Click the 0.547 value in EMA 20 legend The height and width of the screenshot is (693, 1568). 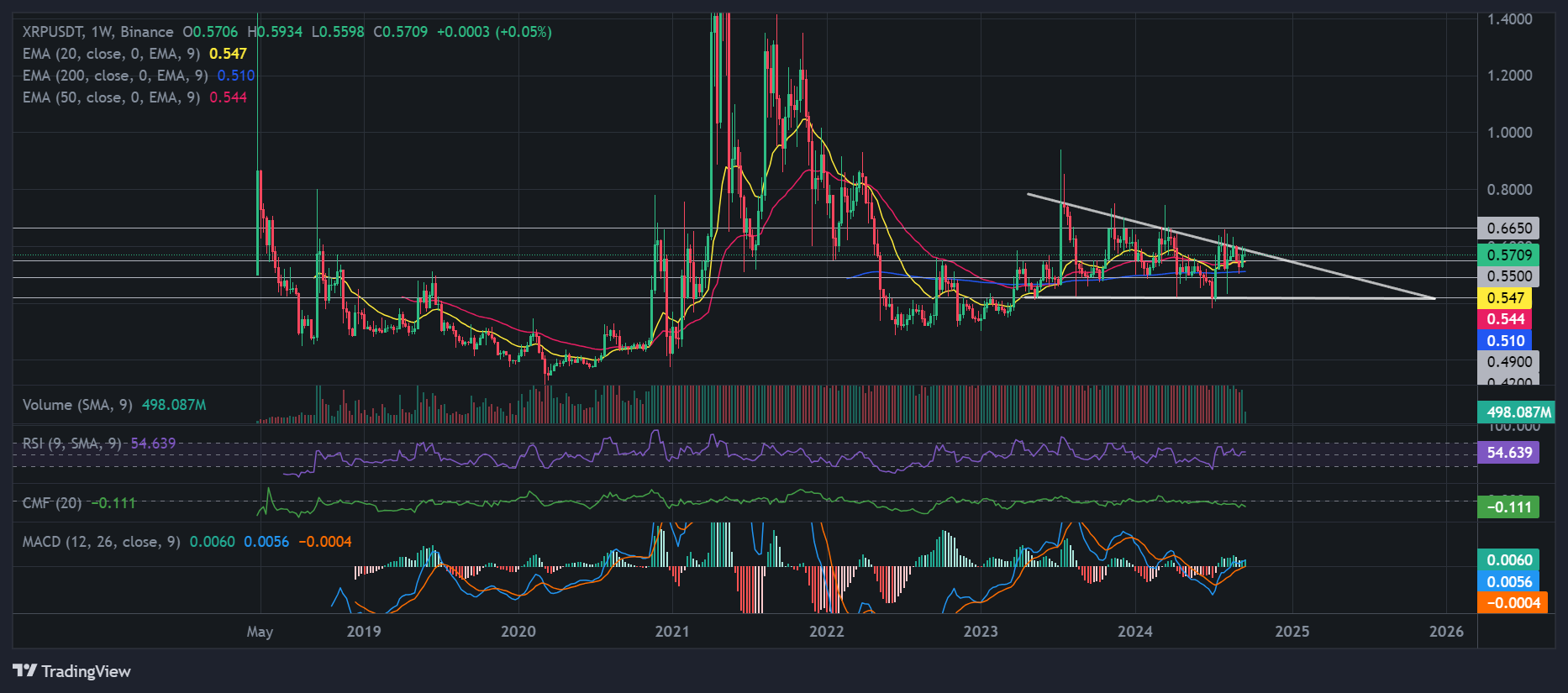coord(228,54)
